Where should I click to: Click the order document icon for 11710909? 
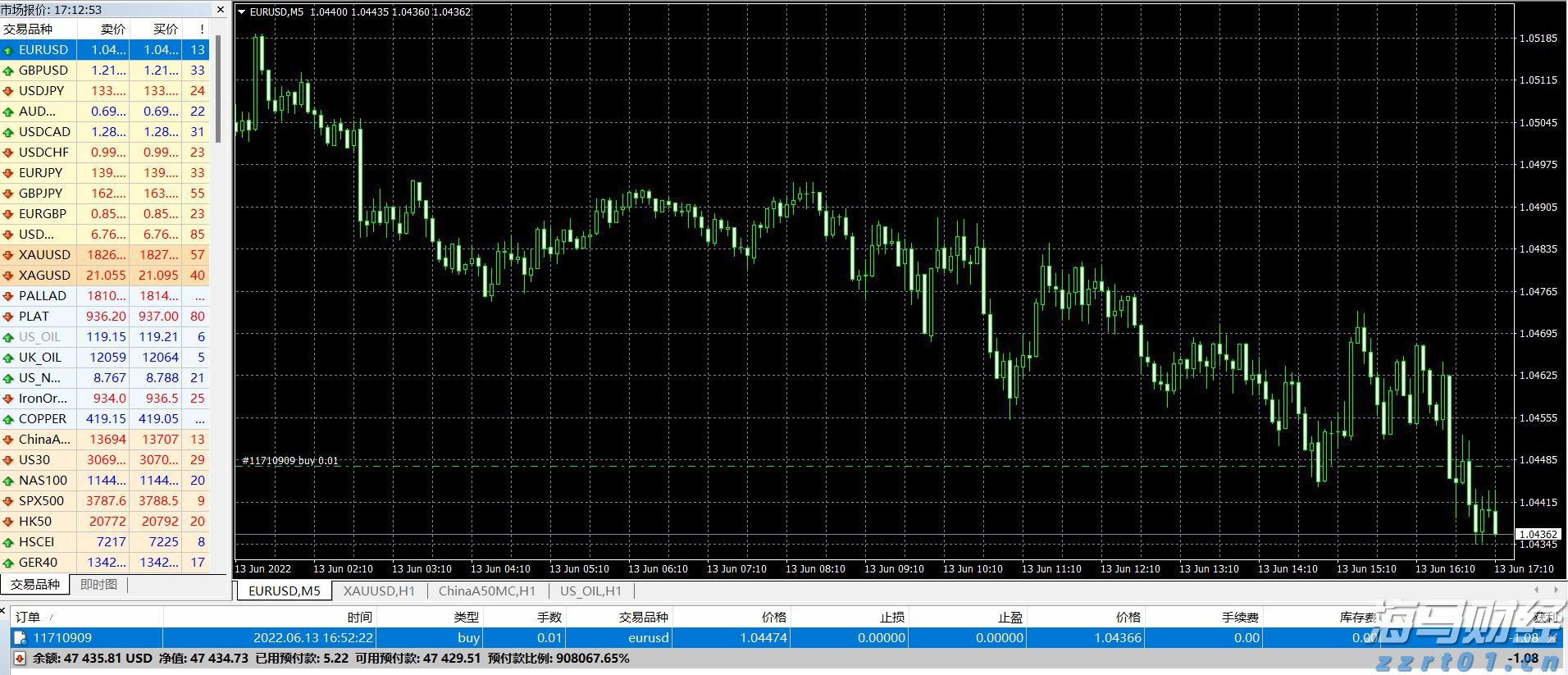pos(21,638)
